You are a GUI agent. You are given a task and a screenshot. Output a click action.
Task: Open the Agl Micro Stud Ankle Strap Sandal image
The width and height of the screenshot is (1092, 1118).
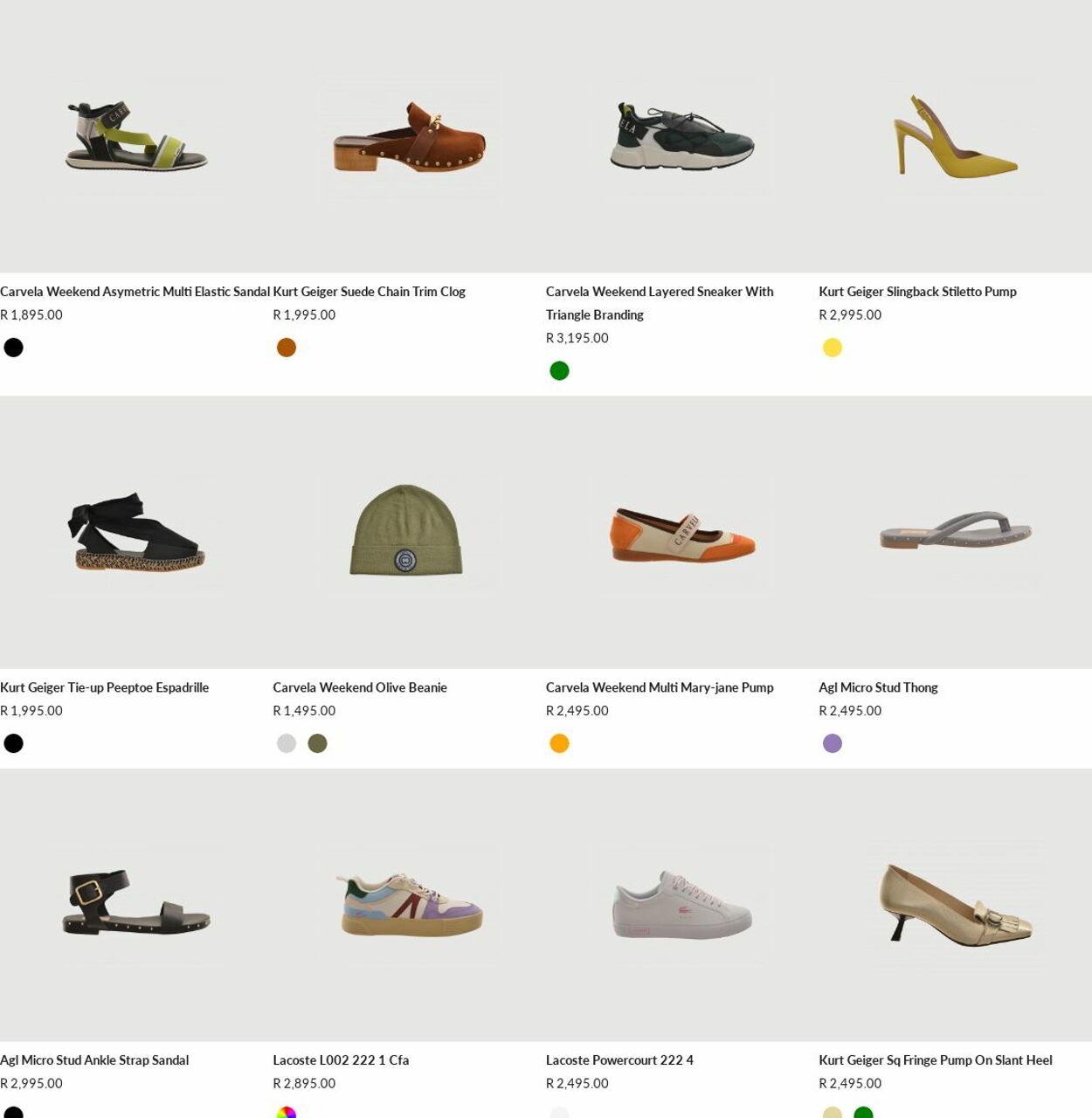(136, 905)
